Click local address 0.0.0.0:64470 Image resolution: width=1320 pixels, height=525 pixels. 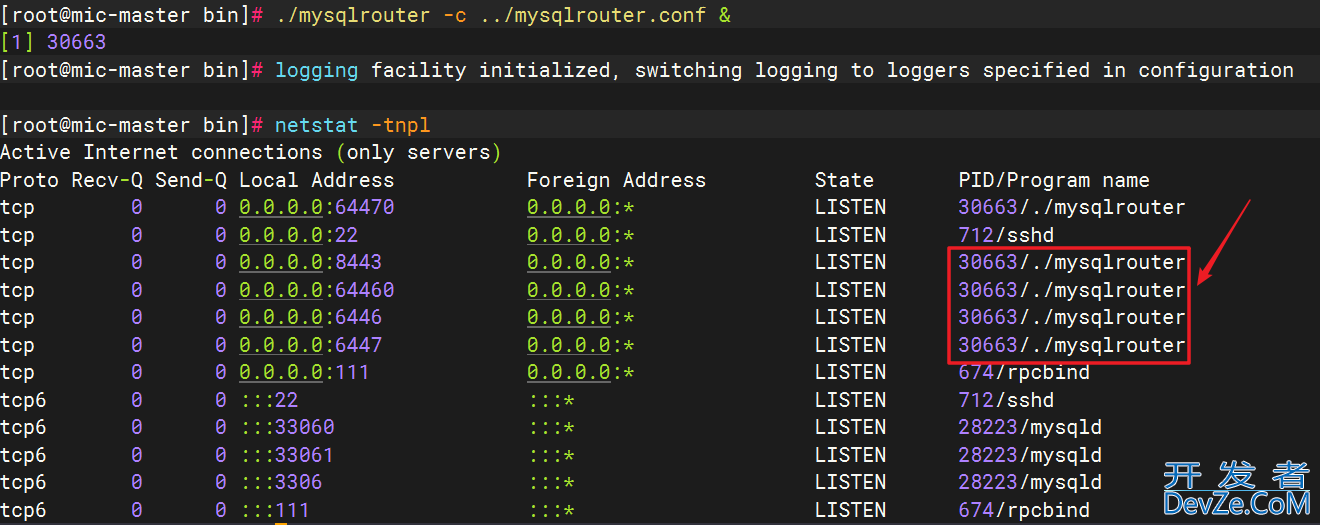point(316,208)
